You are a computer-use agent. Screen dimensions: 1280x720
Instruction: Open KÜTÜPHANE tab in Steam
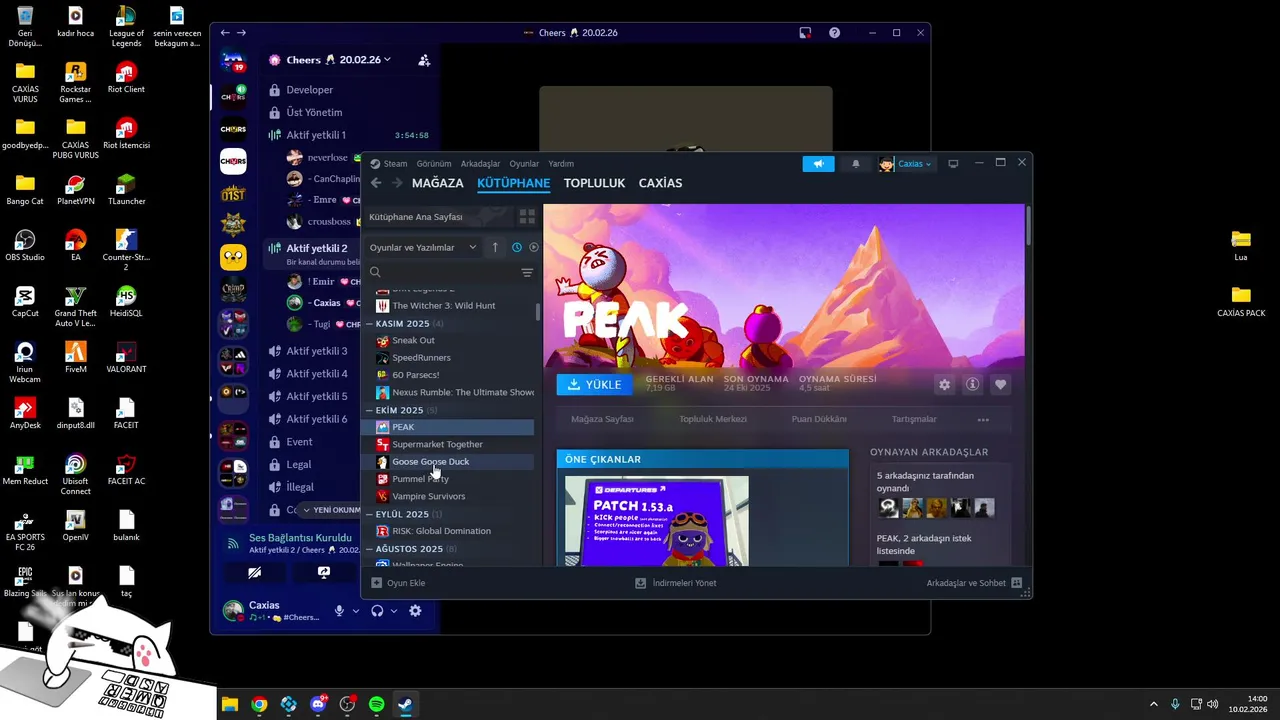[x=514, y=183]
